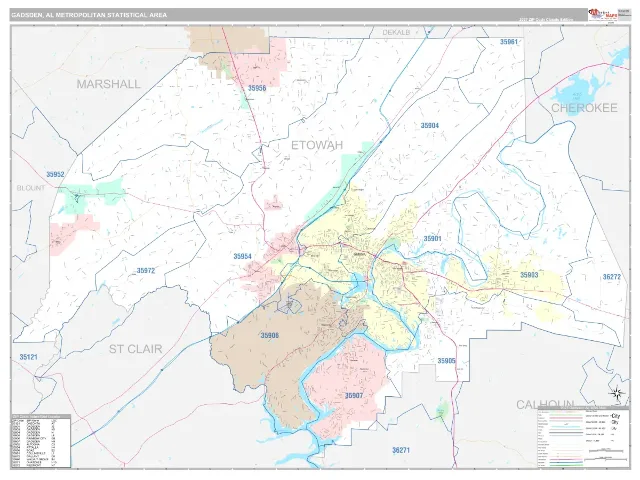Click the map legend box

584,438
